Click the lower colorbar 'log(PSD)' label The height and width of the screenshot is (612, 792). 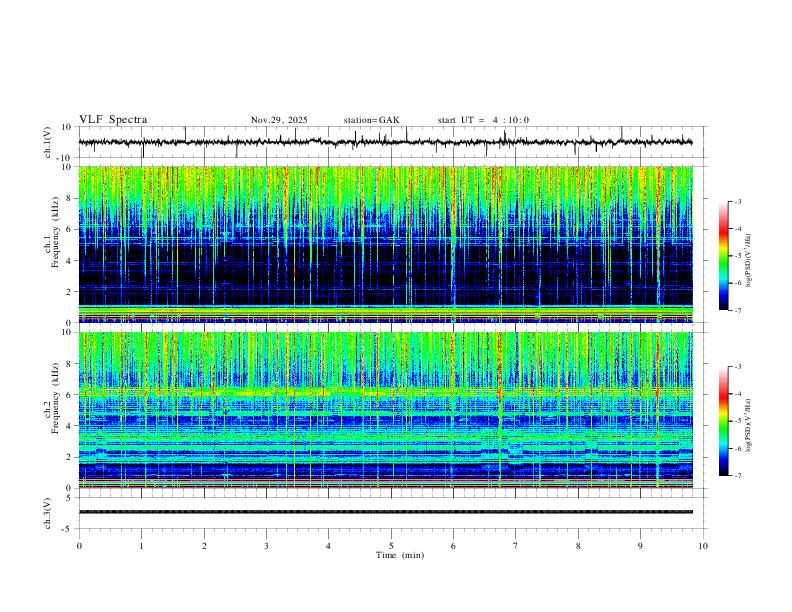tap(748, 425)
